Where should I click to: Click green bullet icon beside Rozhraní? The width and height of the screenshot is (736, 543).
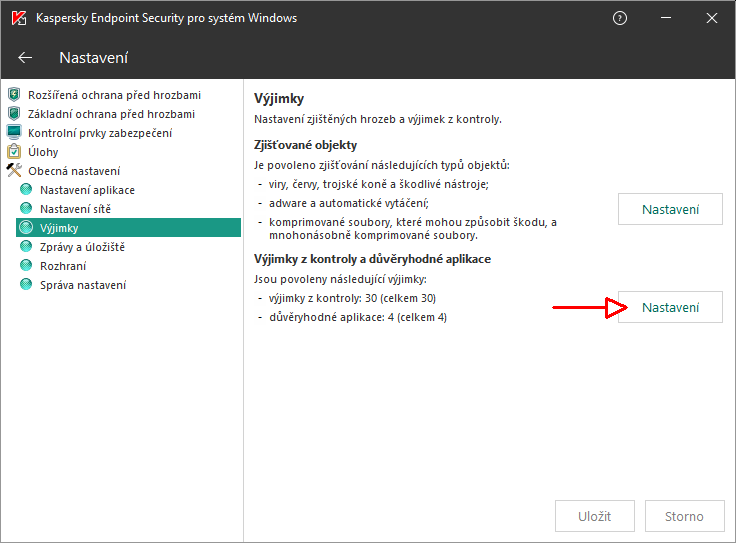pyautogui.click(x=26, y=266)
